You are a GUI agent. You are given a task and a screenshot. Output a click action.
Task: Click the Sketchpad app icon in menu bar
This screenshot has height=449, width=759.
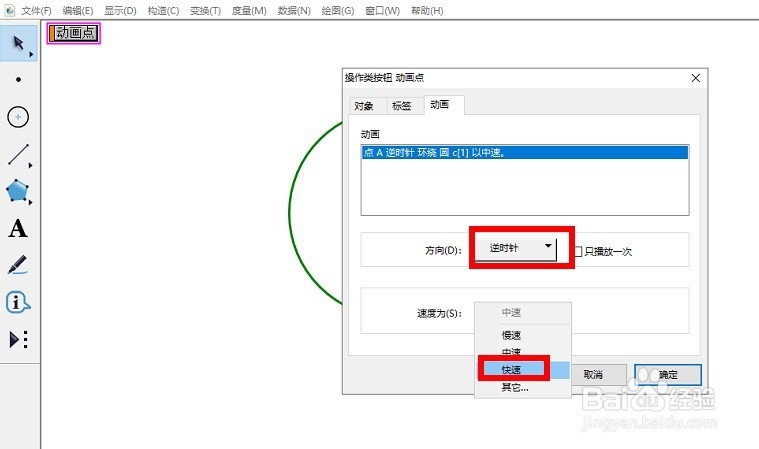click(x=10, y=10)
